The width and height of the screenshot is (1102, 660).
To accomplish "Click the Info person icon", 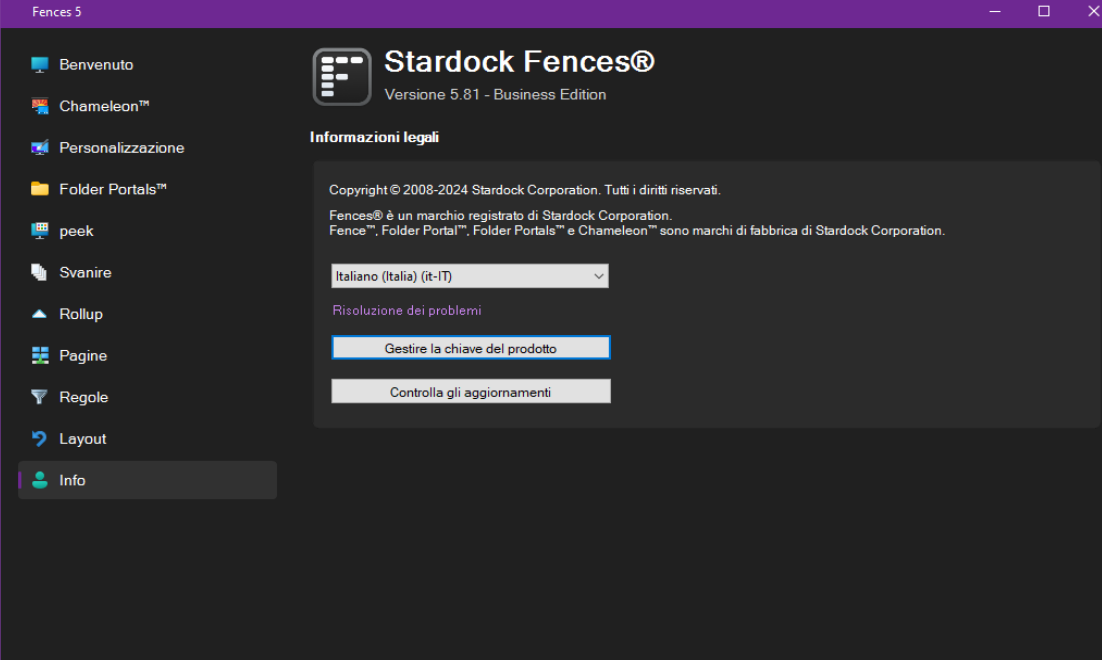I will (x=40, y=480).
